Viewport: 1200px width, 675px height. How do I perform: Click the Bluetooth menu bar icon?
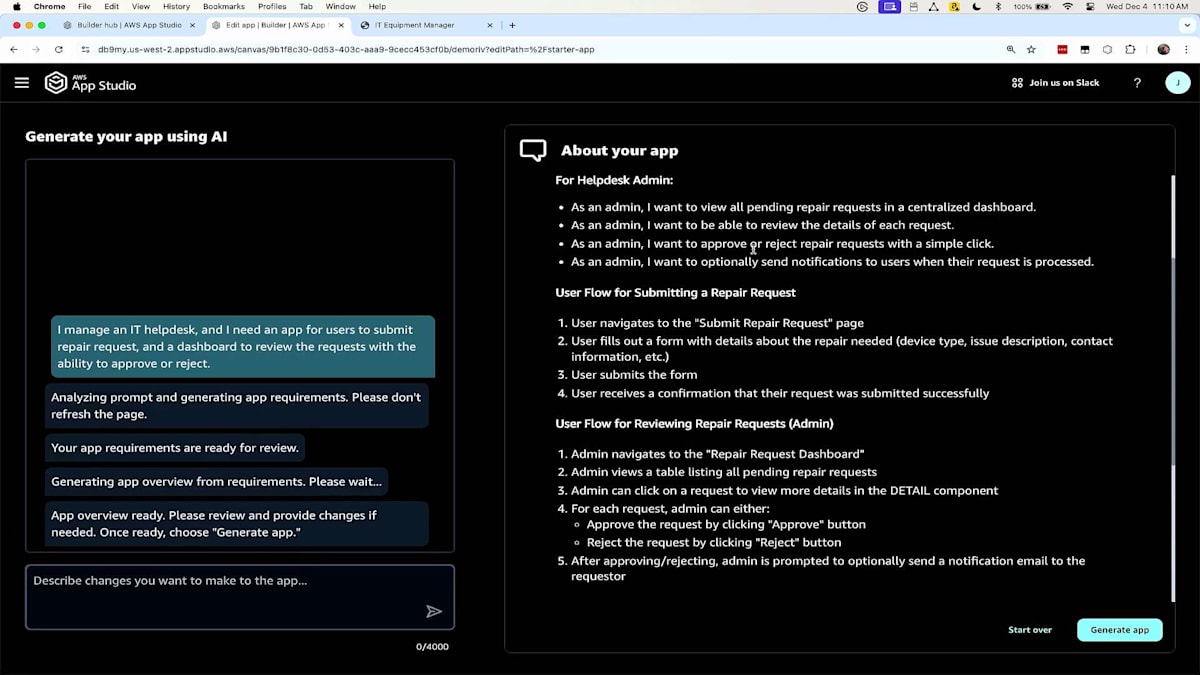click(x=998, y=6)
